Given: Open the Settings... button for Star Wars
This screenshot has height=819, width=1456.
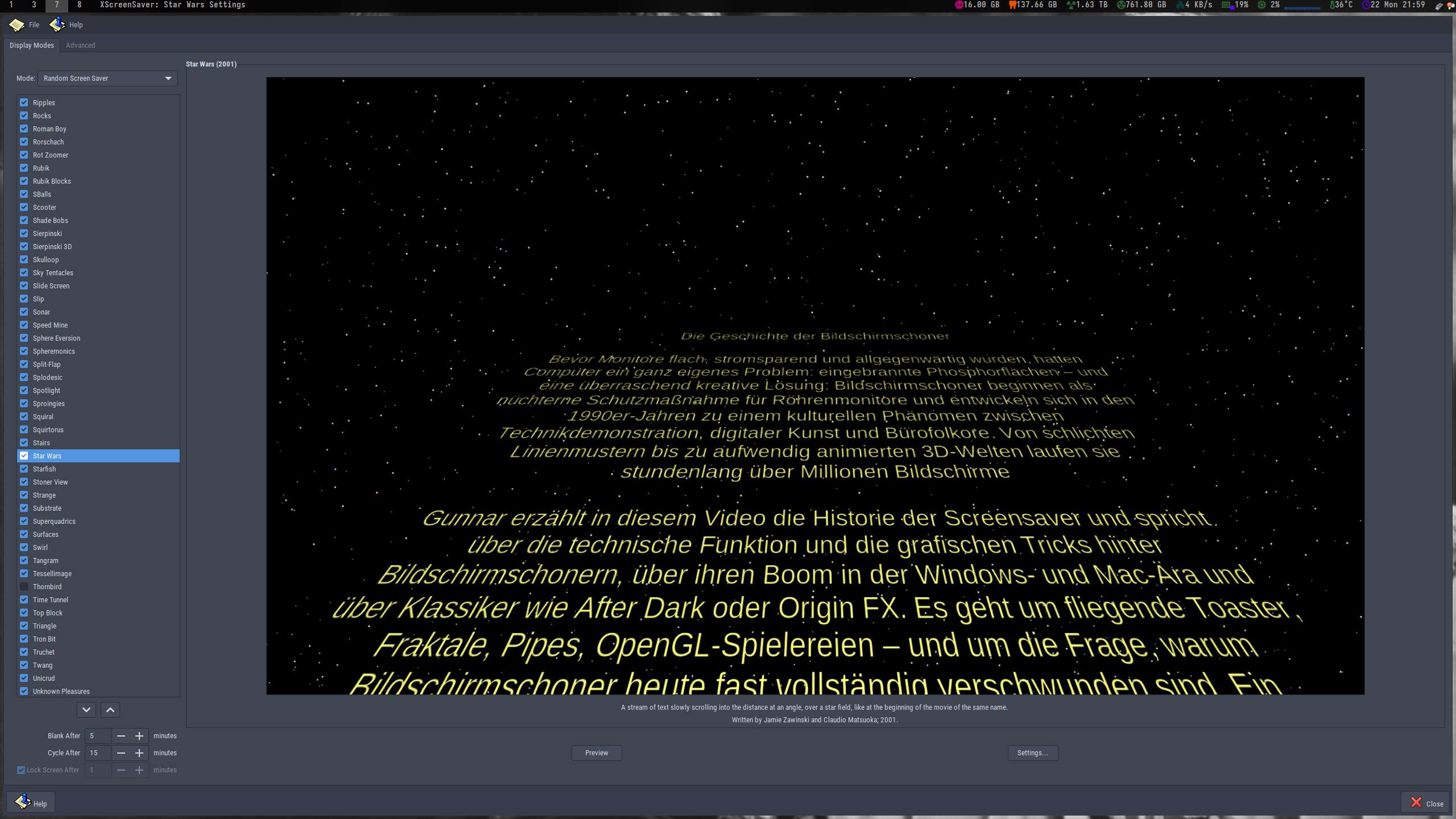Looking at the screenshot, I should tap(1032, 753).
